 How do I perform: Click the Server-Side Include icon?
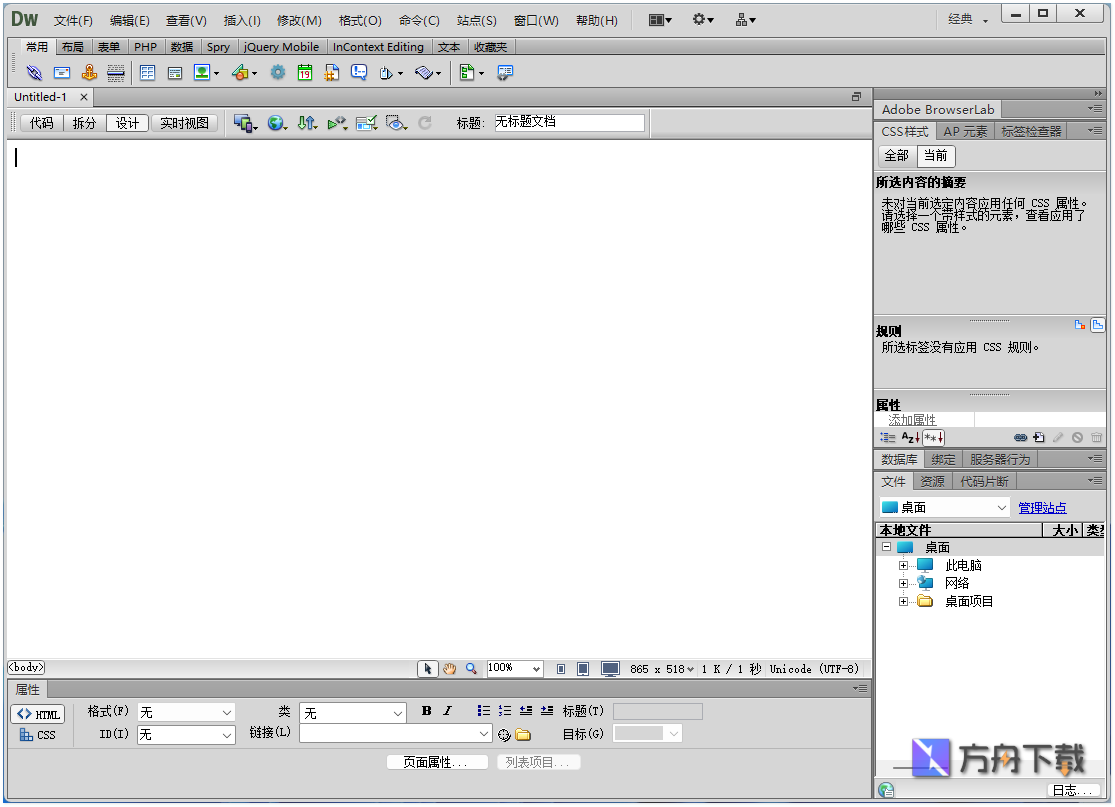[x=331, y=73]
